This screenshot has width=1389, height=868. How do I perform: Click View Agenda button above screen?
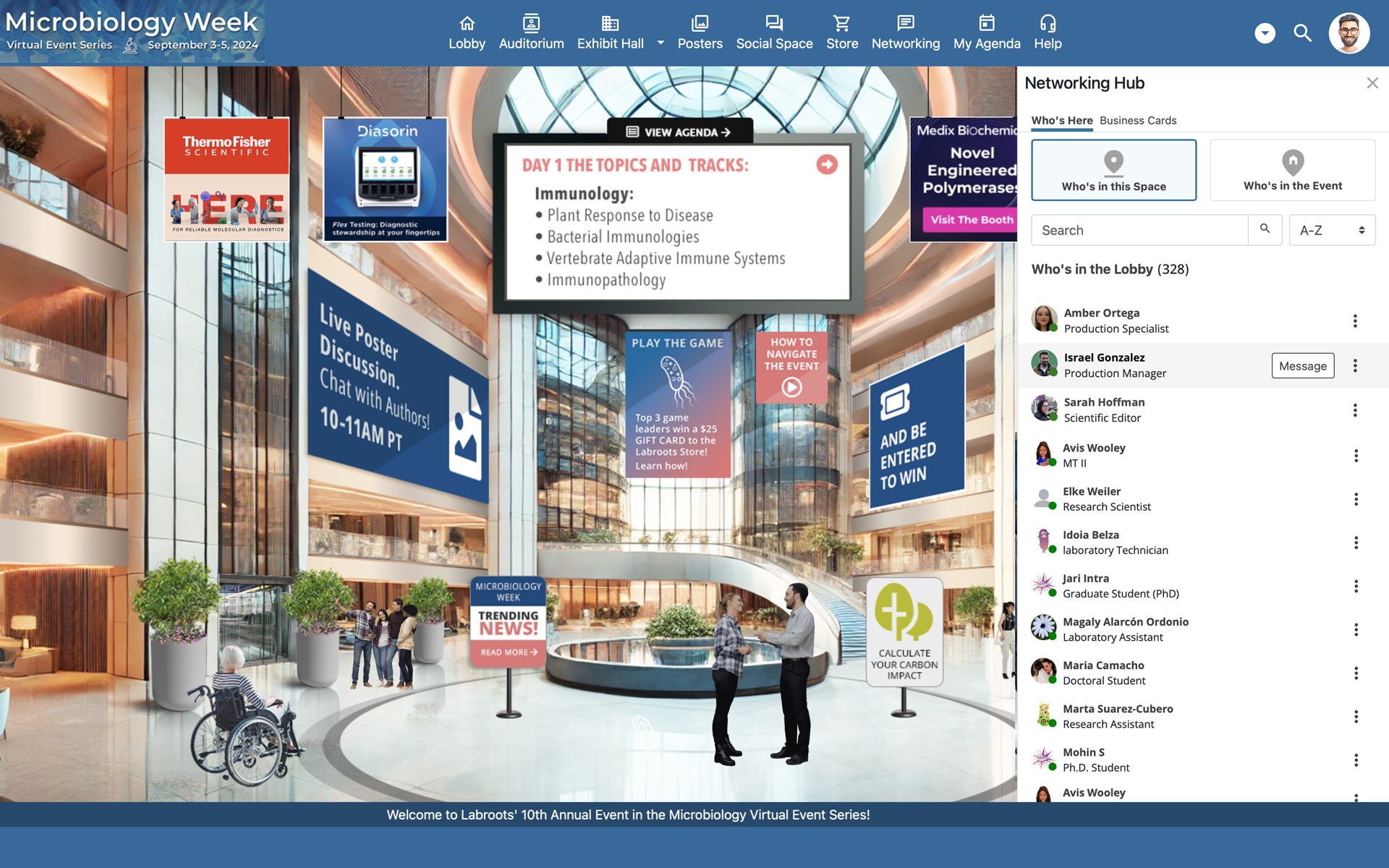tap(679, 132)
